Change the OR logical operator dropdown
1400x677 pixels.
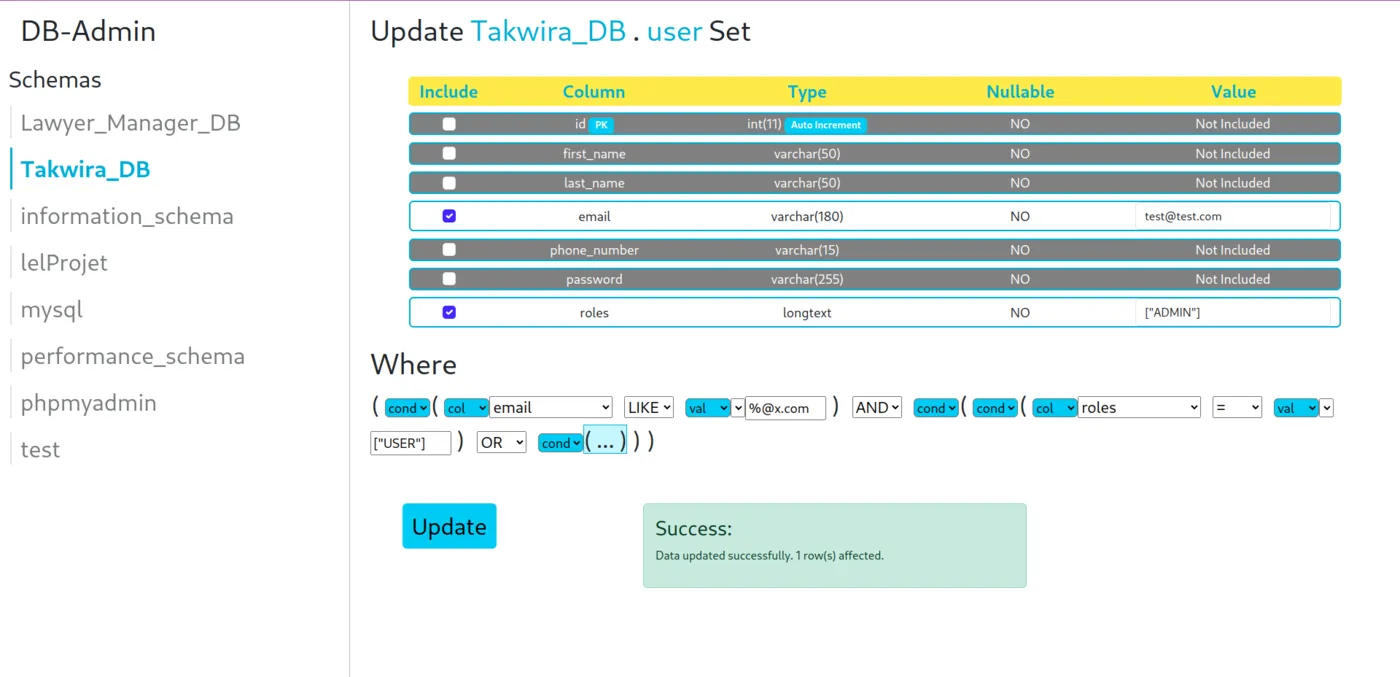(x=502, y=443)
